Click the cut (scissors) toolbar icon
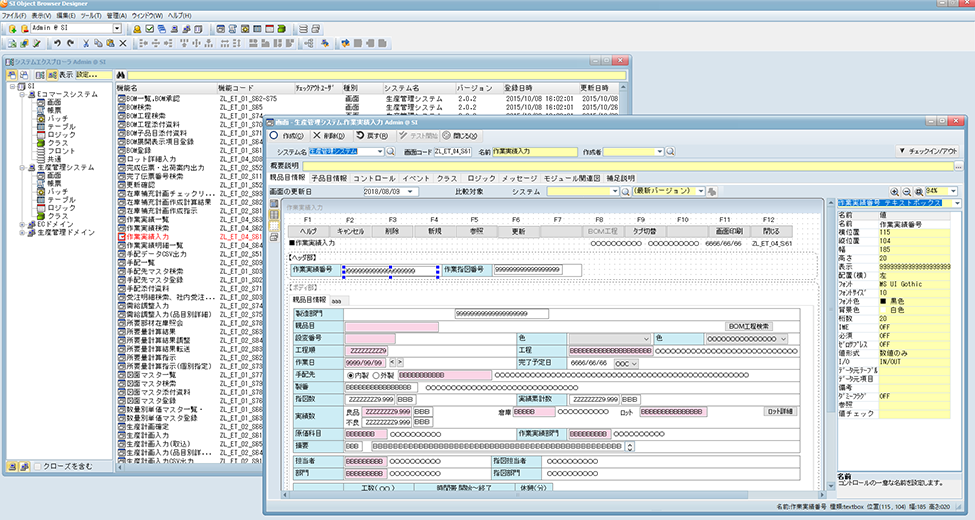The image size is (975, 520). (87, 44)
